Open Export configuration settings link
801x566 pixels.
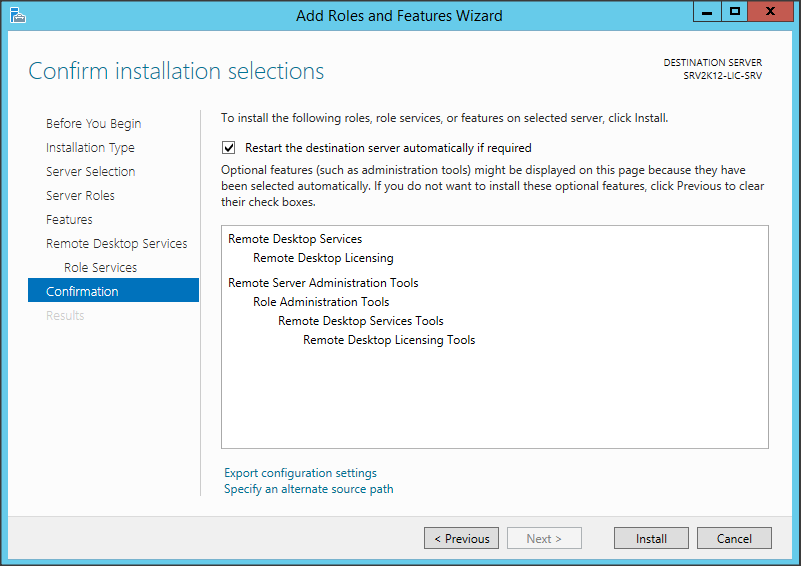click(300, 473)
